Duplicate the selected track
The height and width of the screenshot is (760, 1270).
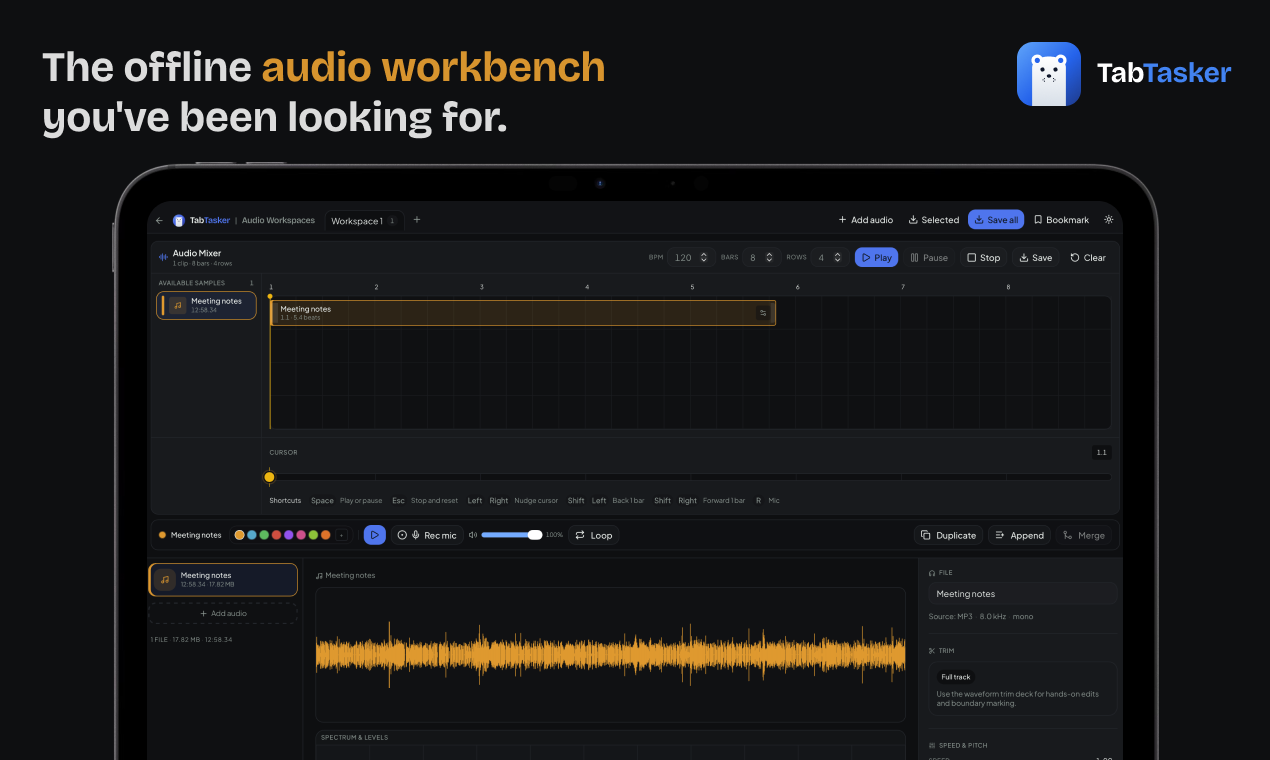(948, 535)
